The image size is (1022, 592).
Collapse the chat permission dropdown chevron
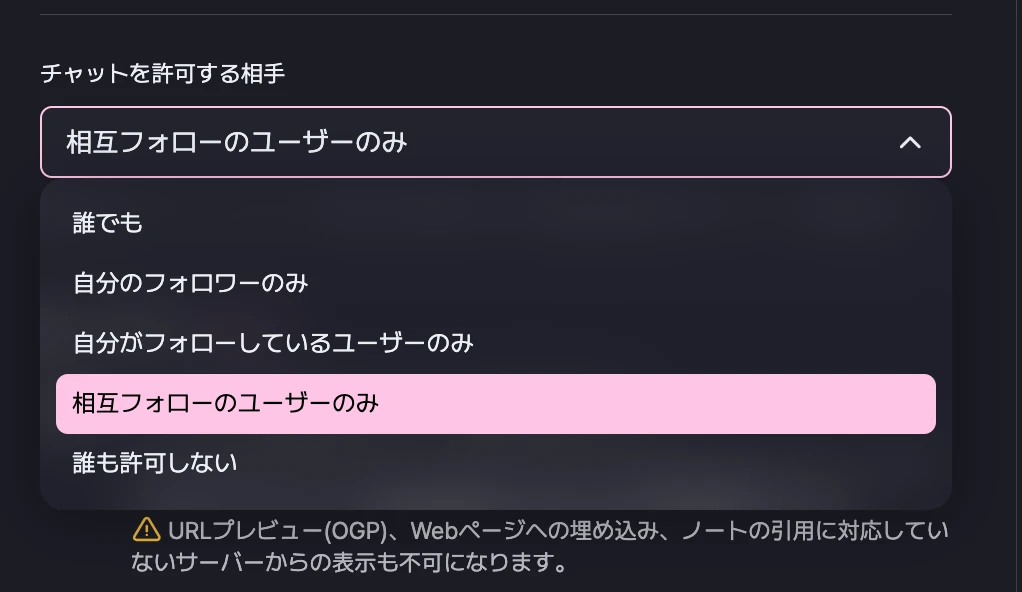(909, 142)
